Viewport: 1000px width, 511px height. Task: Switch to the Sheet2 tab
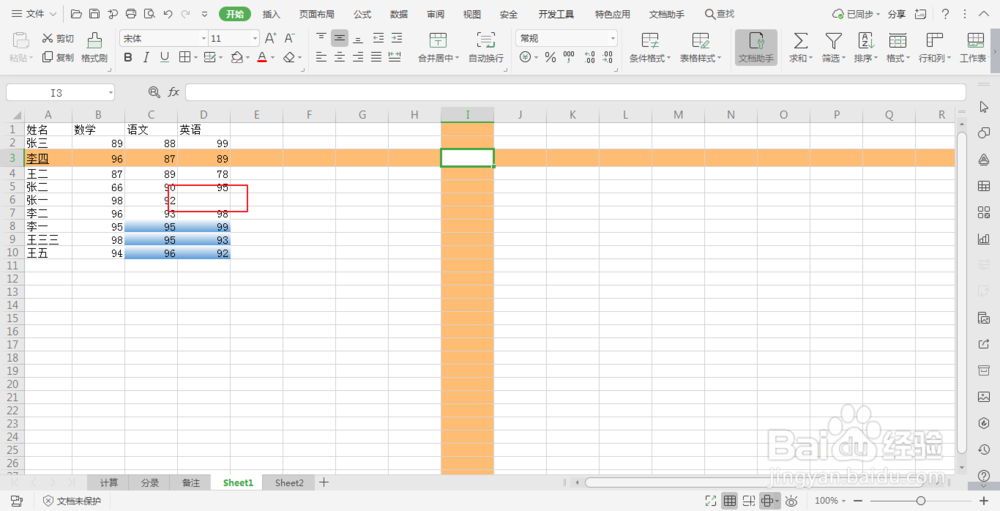(290, 483)
